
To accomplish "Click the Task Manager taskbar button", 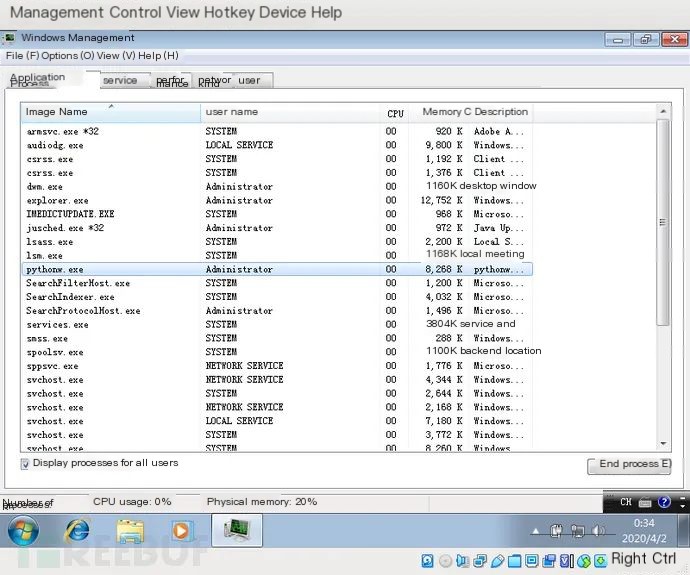I will point(237,531).
